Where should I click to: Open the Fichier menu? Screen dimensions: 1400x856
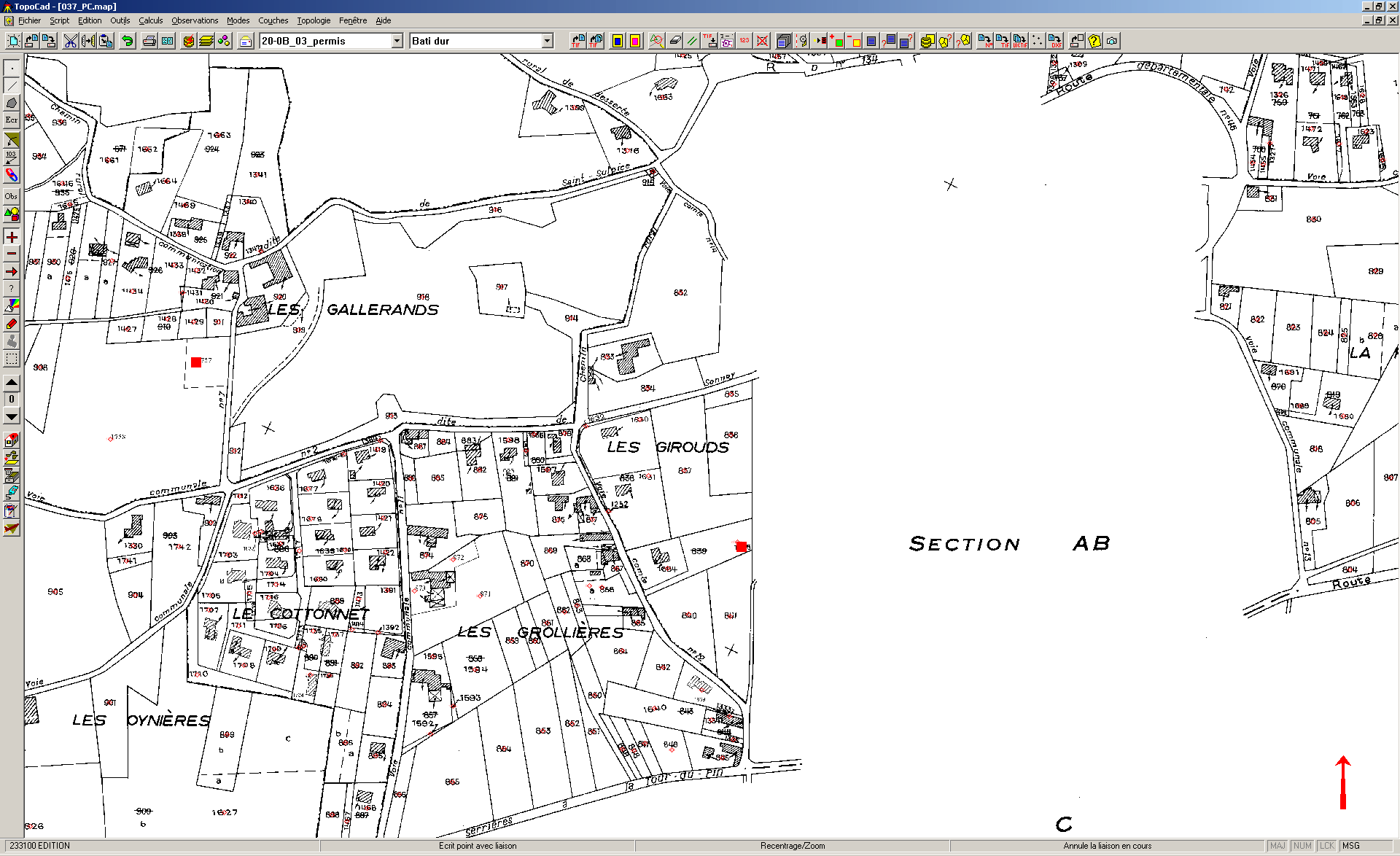(29, 20)
